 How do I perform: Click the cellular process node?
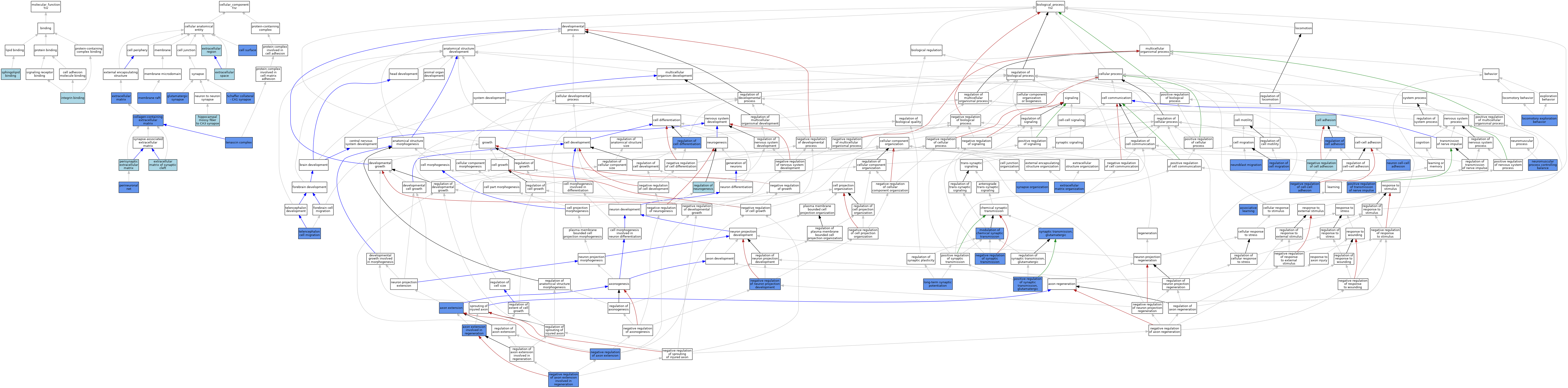pyautogui.click(x=1110, y=74)
